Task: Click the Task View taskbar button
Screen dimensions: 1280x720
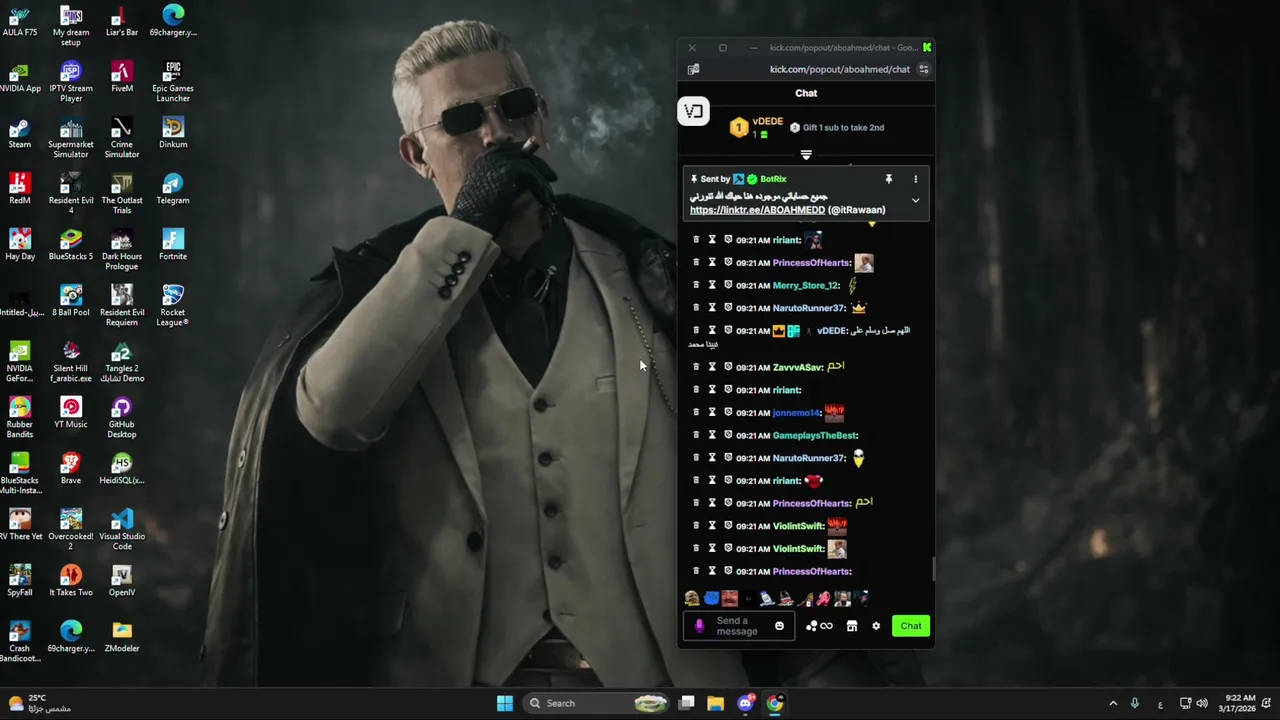Action: click(687, 703)
